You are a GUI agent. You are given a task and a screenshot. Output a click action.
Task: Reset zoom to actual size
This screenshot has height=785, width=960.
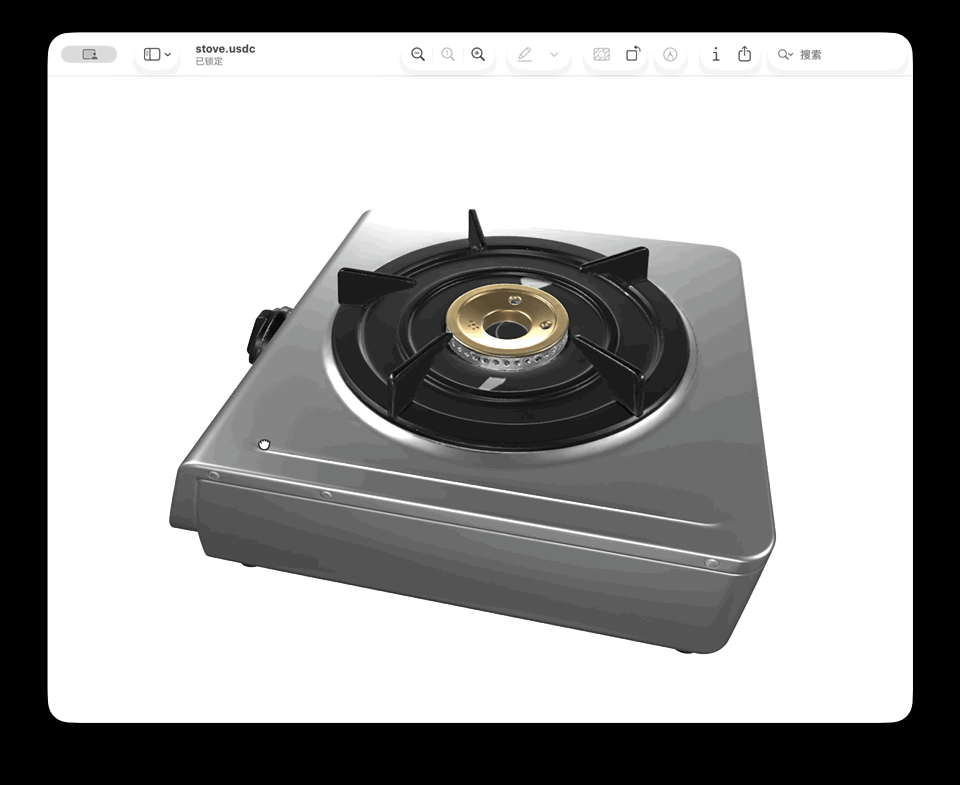[448, 54]
